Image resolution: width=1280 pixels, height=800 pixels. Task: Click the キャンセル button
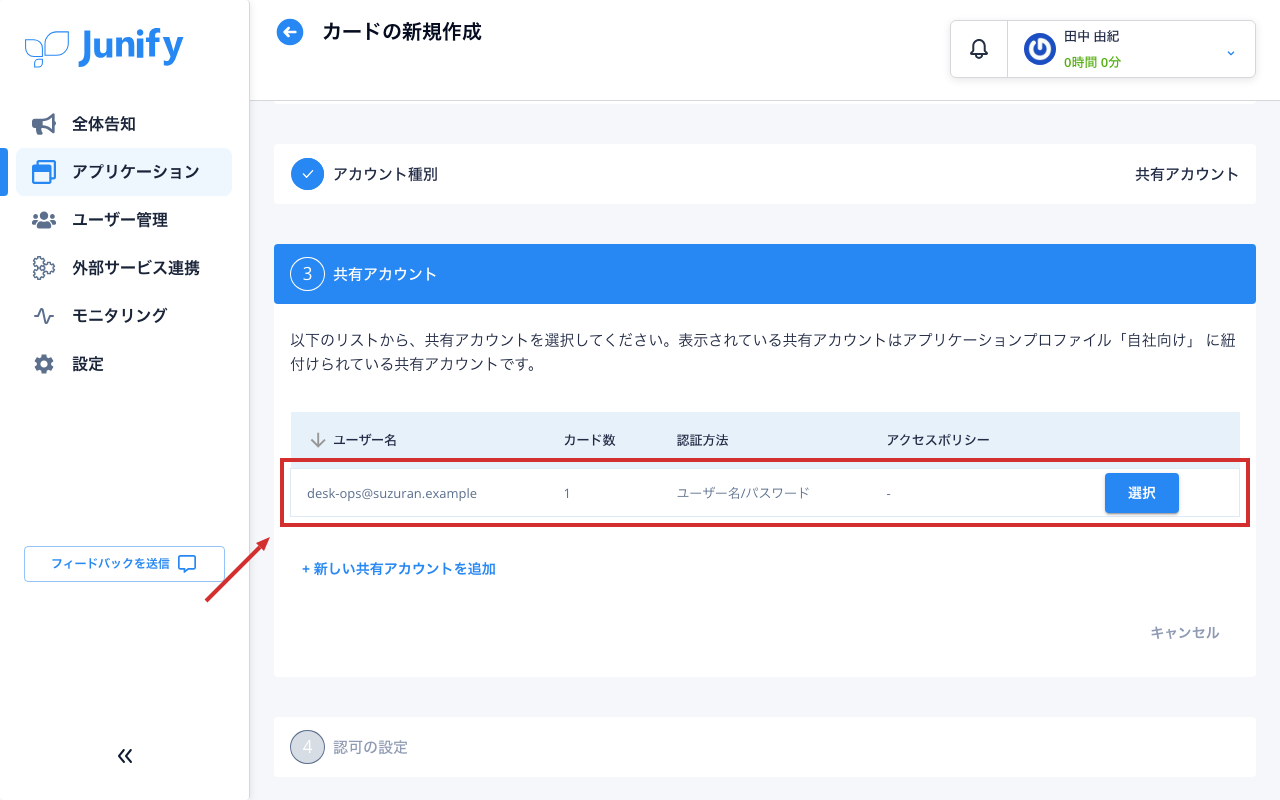point(1185,632)
